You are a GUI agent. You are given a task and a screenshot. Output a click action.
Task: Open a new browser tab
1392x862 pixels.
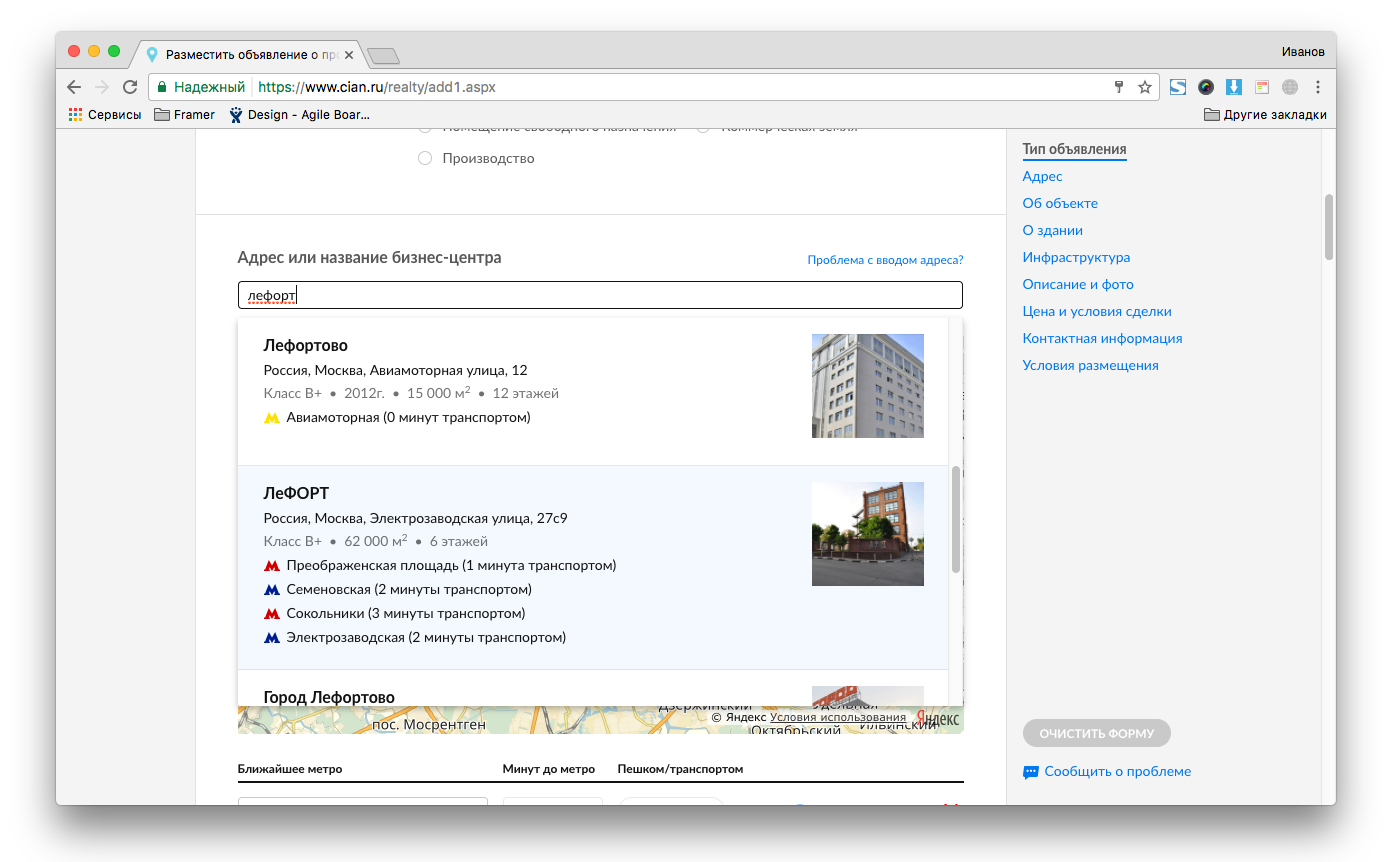point(383,55)
